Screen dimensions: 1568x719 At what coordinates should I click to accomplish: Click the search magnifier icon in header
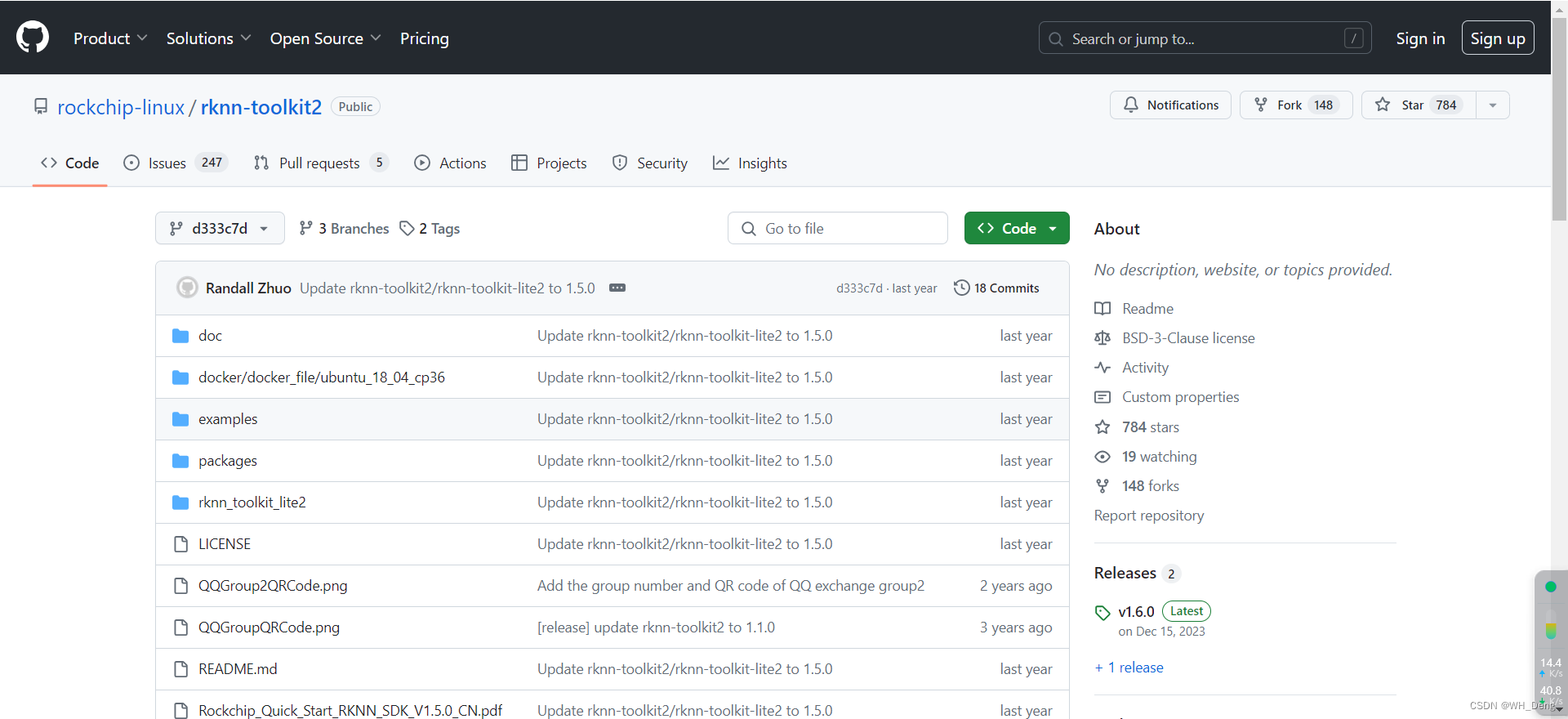[1056, 39]
